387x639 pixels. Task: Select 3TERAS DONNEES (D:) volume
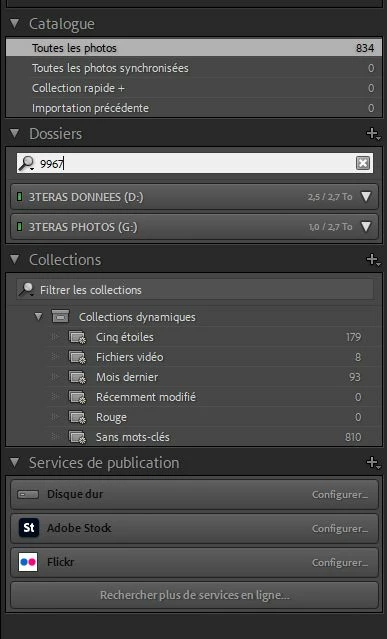194,197
